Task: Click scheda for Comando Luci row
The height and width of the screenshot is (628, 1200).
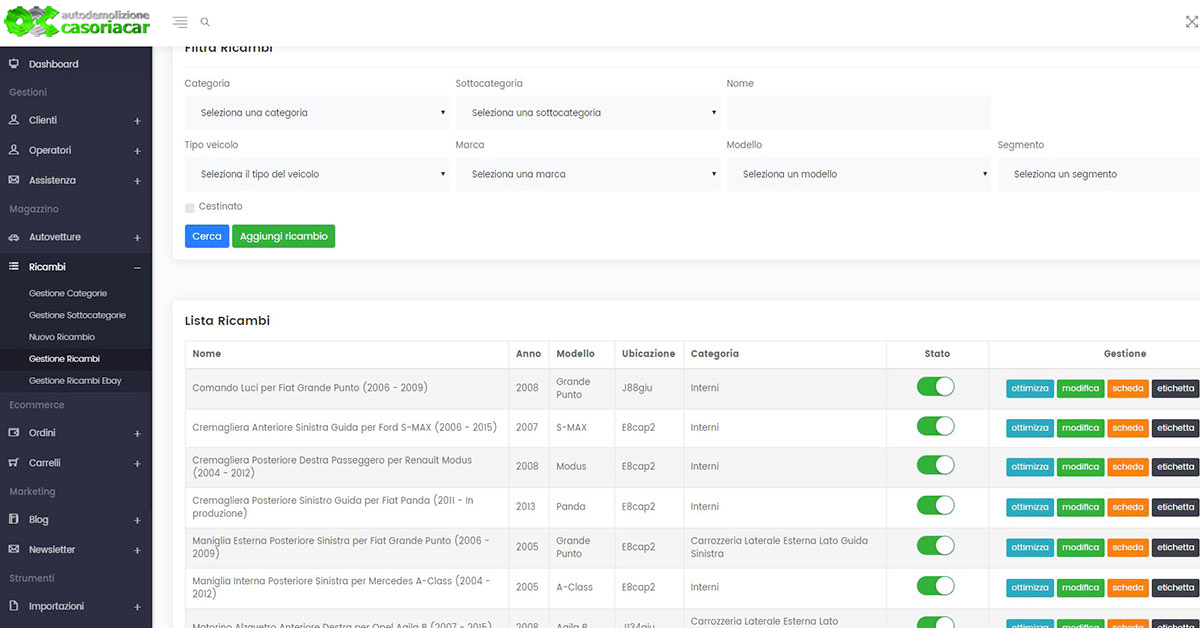Action: [x=1128, y=388]
